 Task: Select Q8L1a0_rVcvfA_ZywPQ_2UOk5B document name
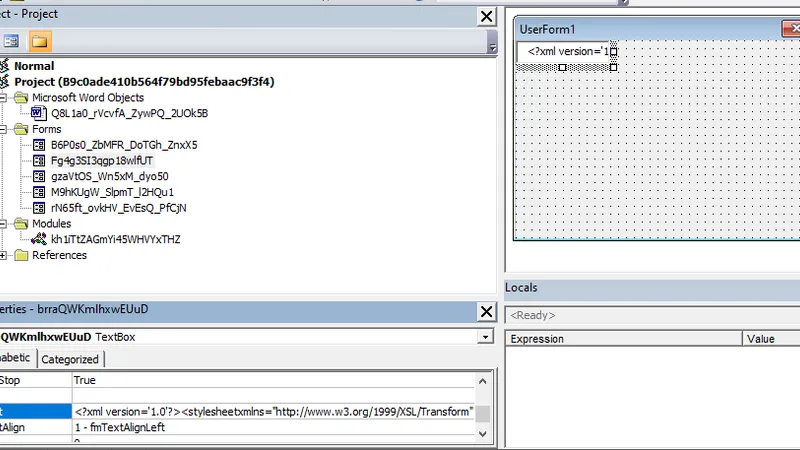click(129, 113)
